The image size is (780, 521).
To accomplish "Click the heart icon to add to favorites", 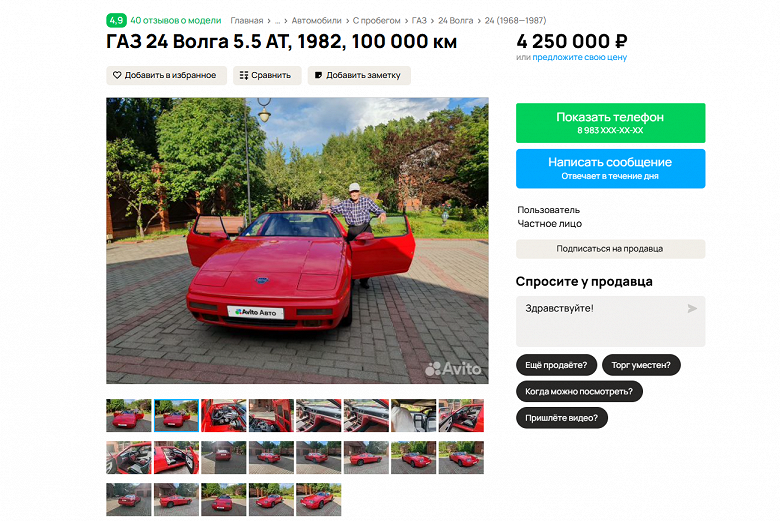I will tap(117, 75).
